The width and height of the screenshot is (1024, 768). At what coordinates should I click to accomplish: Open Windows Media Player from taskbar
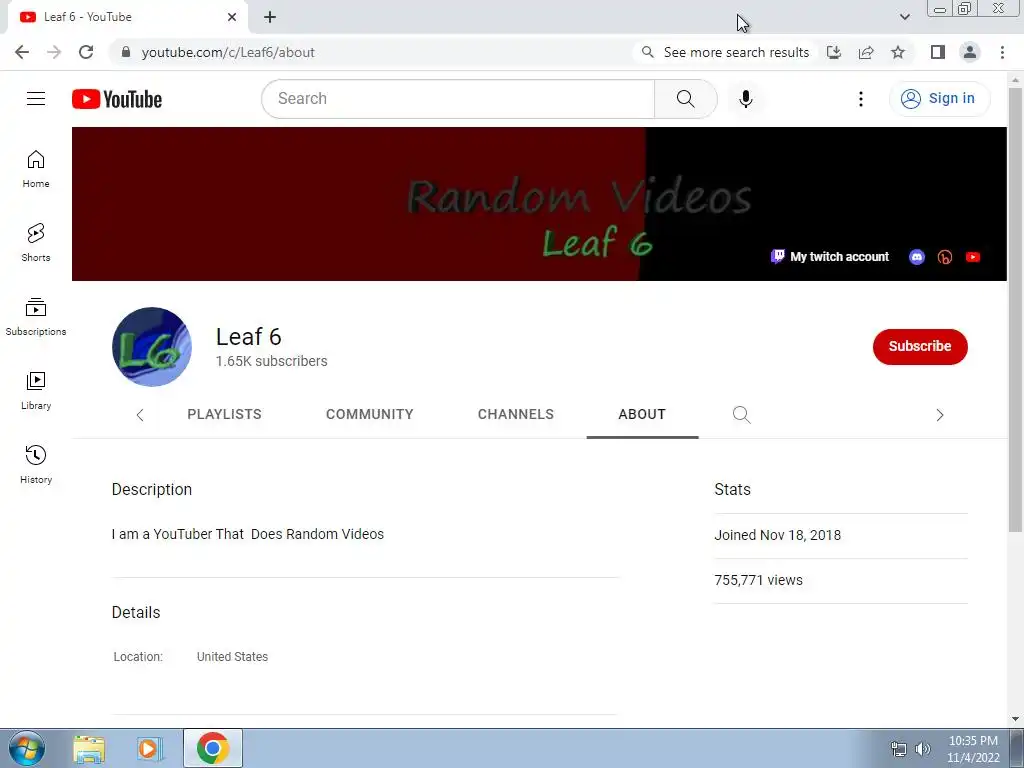tap(148, 748)
